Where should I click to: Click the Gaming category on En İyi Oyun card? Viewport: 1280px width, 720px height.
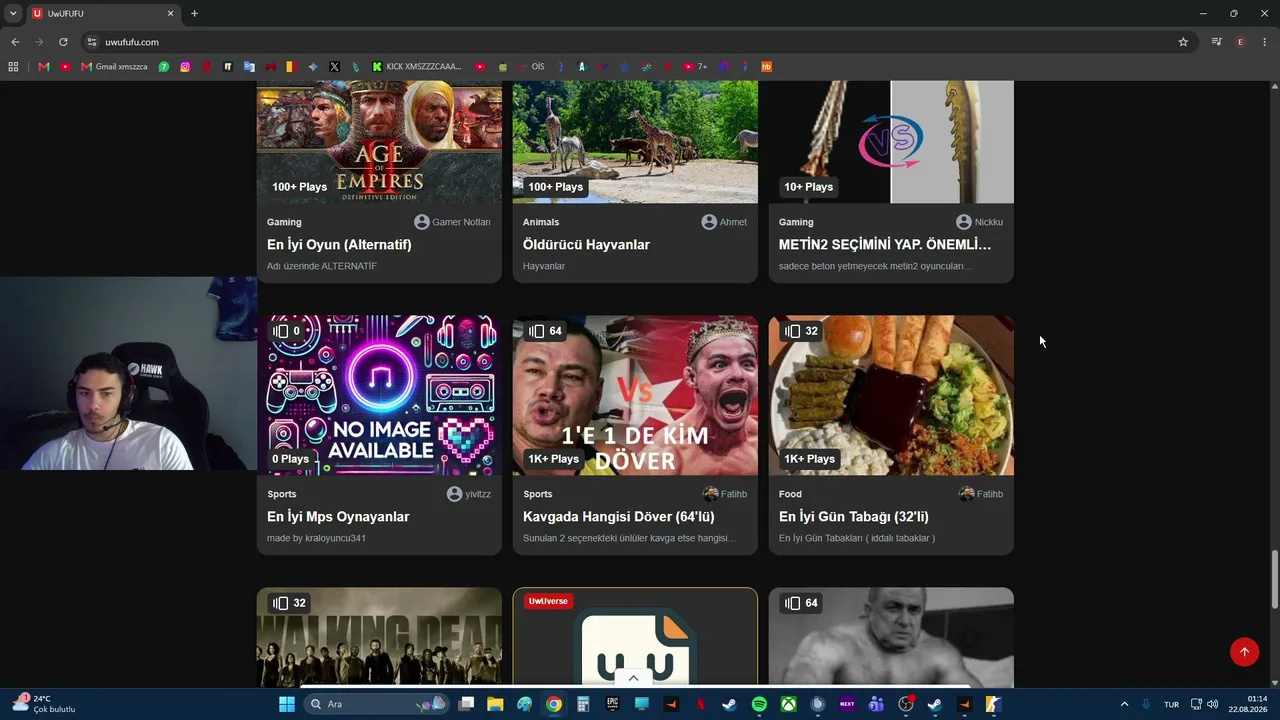pos(284,222)
